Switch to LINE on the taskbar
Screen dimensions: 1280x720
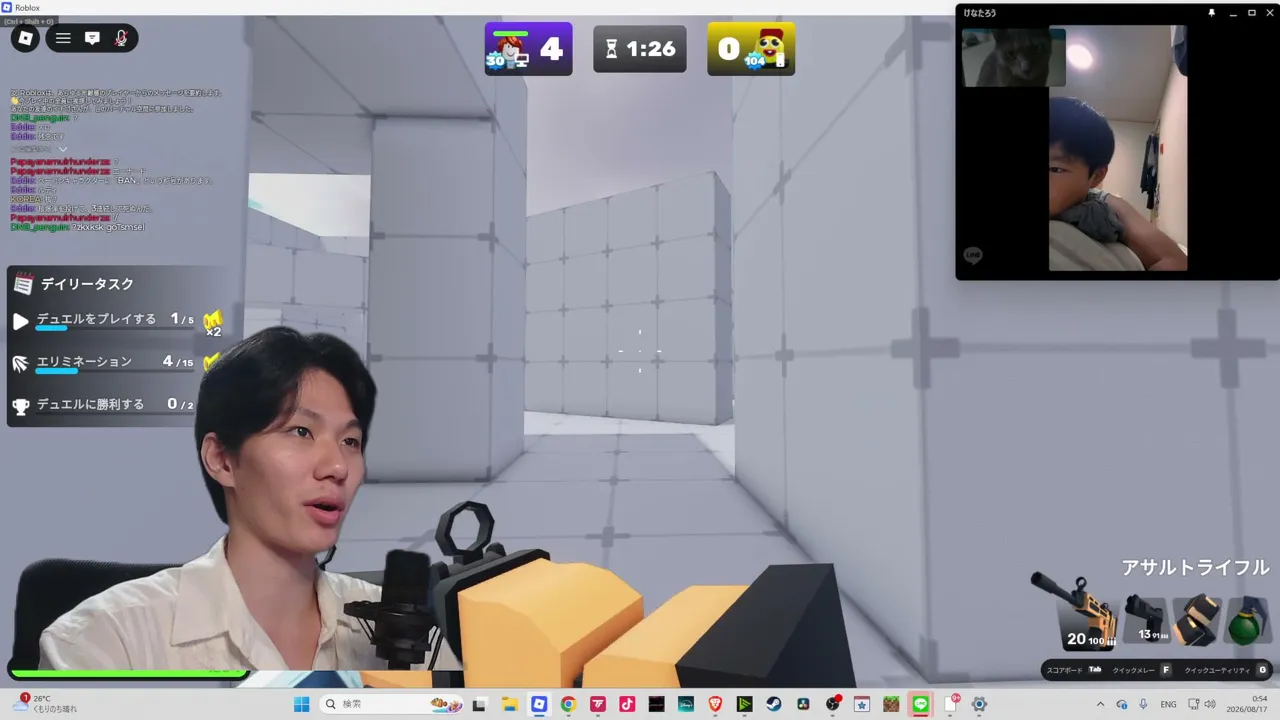pyautogui.click(x=921, y=704)
